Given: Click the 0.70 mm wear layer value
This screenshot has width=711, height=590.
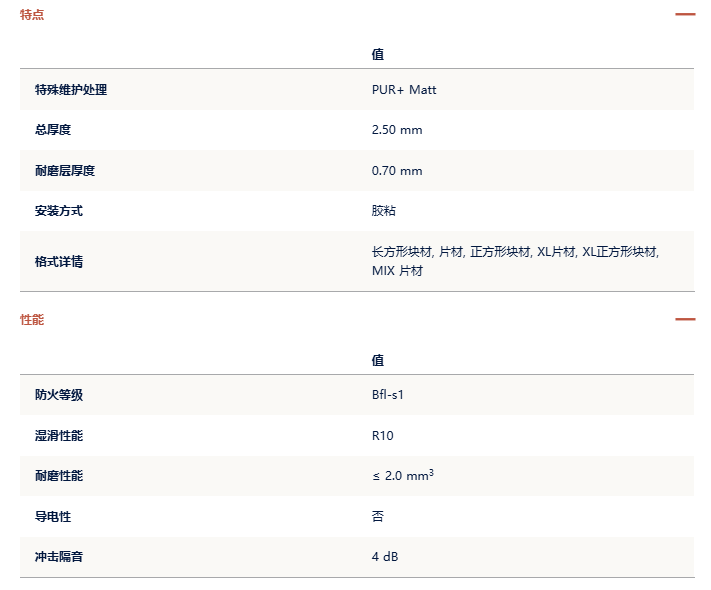Looking at the screenshot, I should [397, 171].
